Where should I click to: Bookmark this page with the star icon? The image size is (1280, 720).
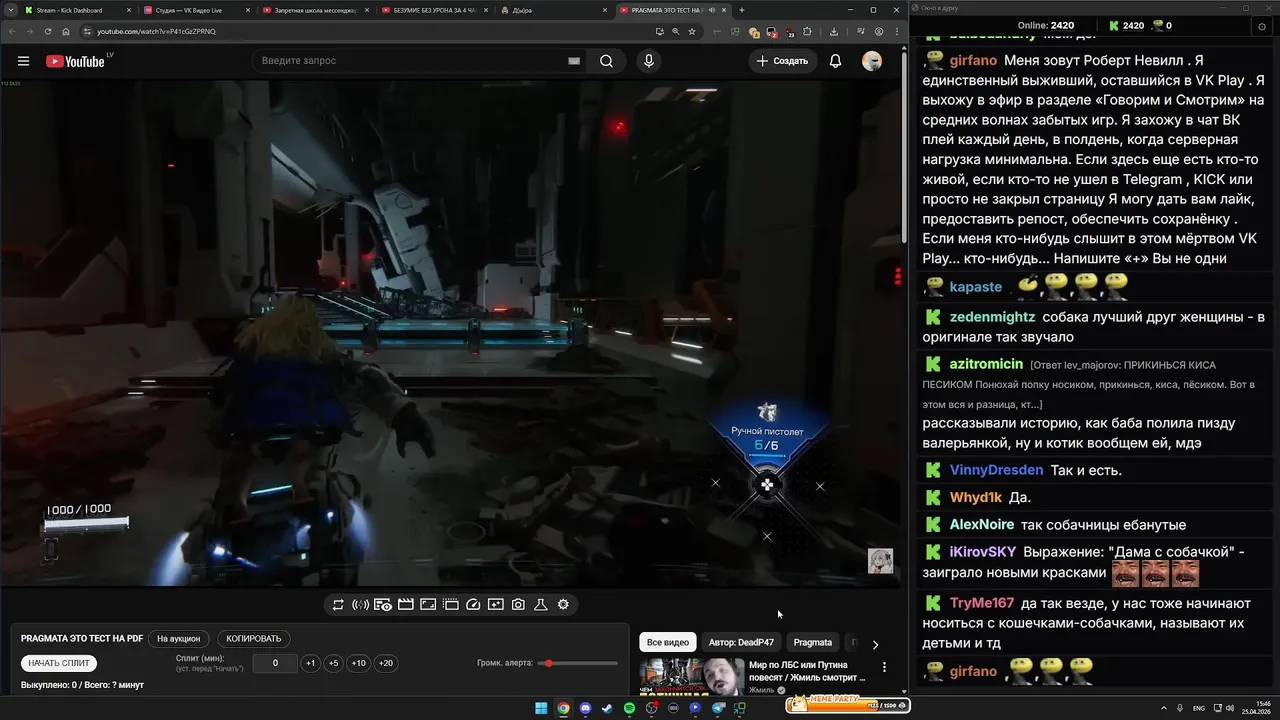coord(691,31)
